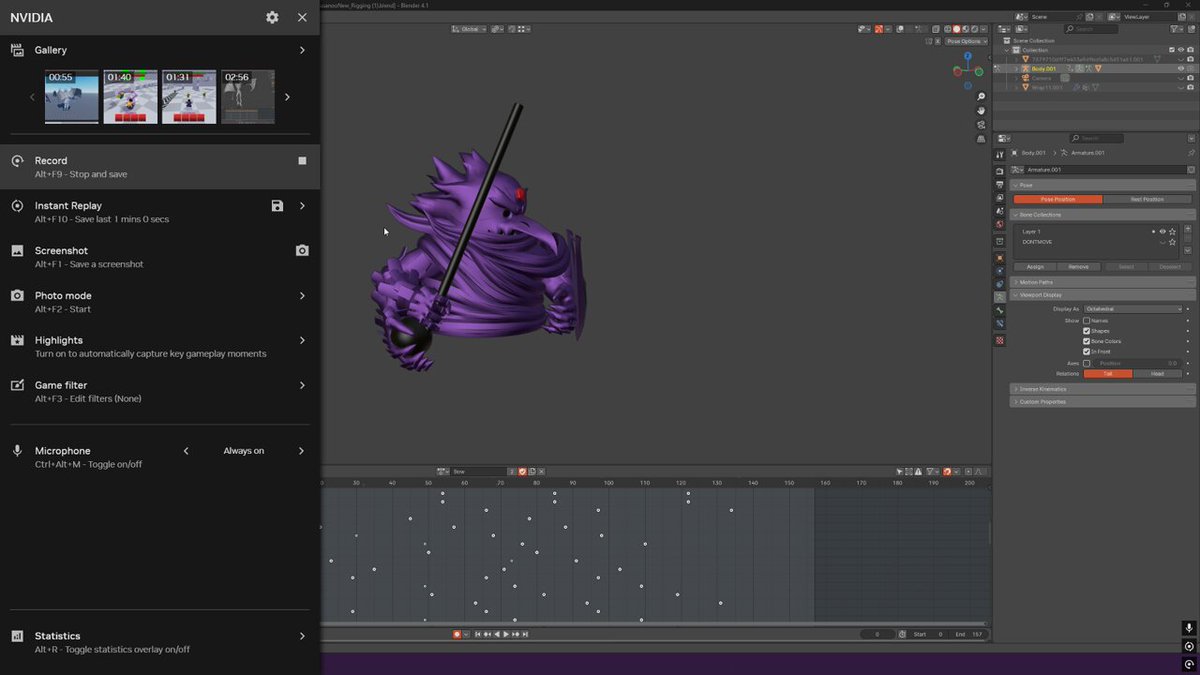
Task: Toggle visibility eye of Body.001 in outliner
Action: (x=1181, y=68)
